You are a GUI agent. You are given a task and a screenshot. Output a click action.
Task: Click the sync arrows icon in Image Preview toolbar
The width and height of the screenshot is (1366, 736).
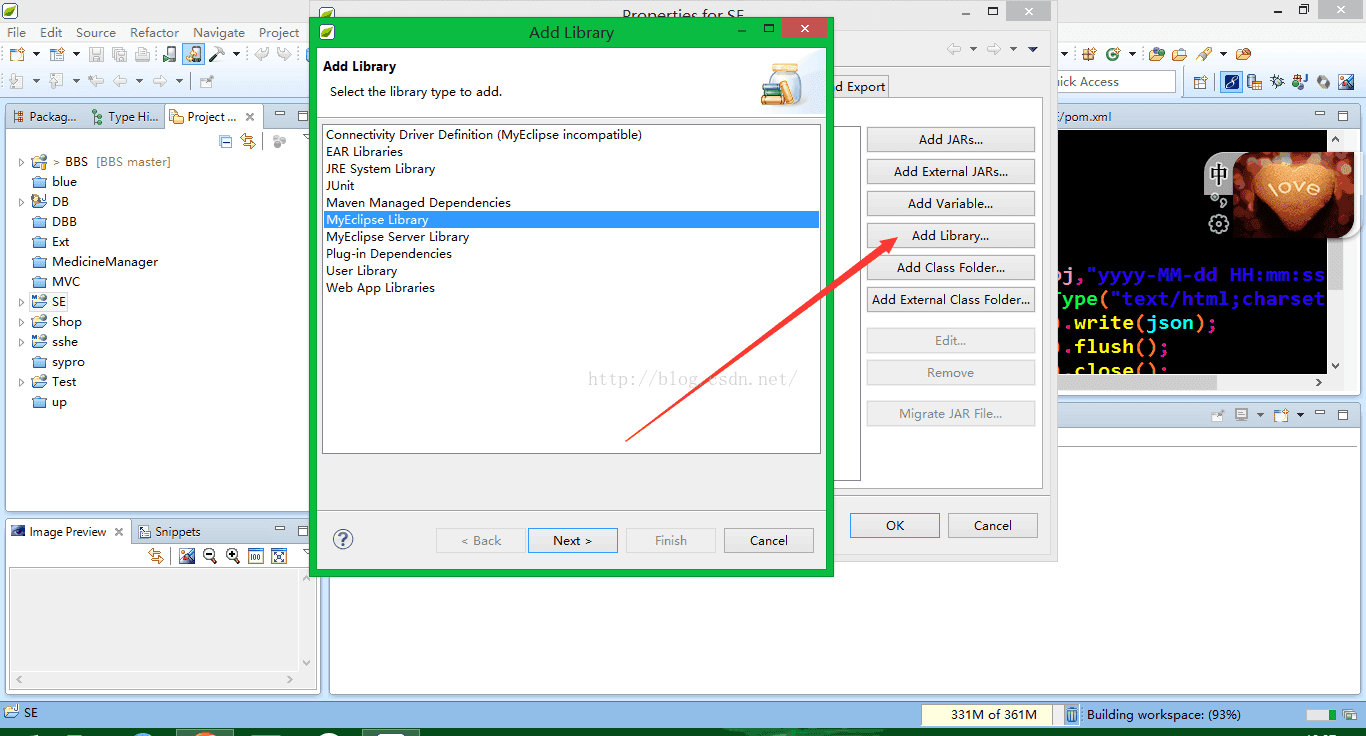tap(156, 556)
